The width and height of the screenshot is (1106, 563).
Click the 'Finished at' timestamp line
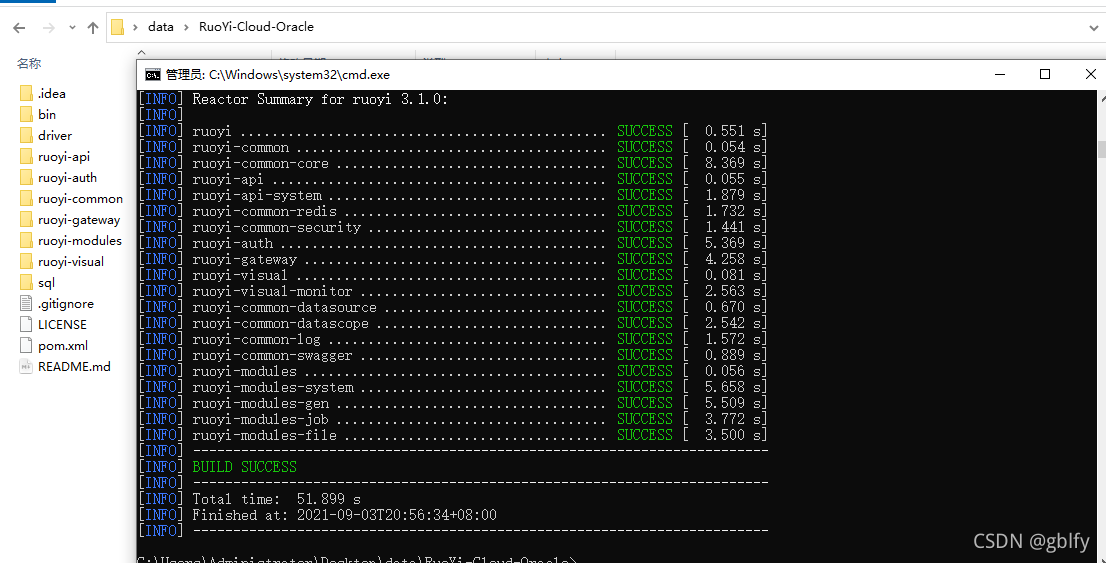[344, 515]
